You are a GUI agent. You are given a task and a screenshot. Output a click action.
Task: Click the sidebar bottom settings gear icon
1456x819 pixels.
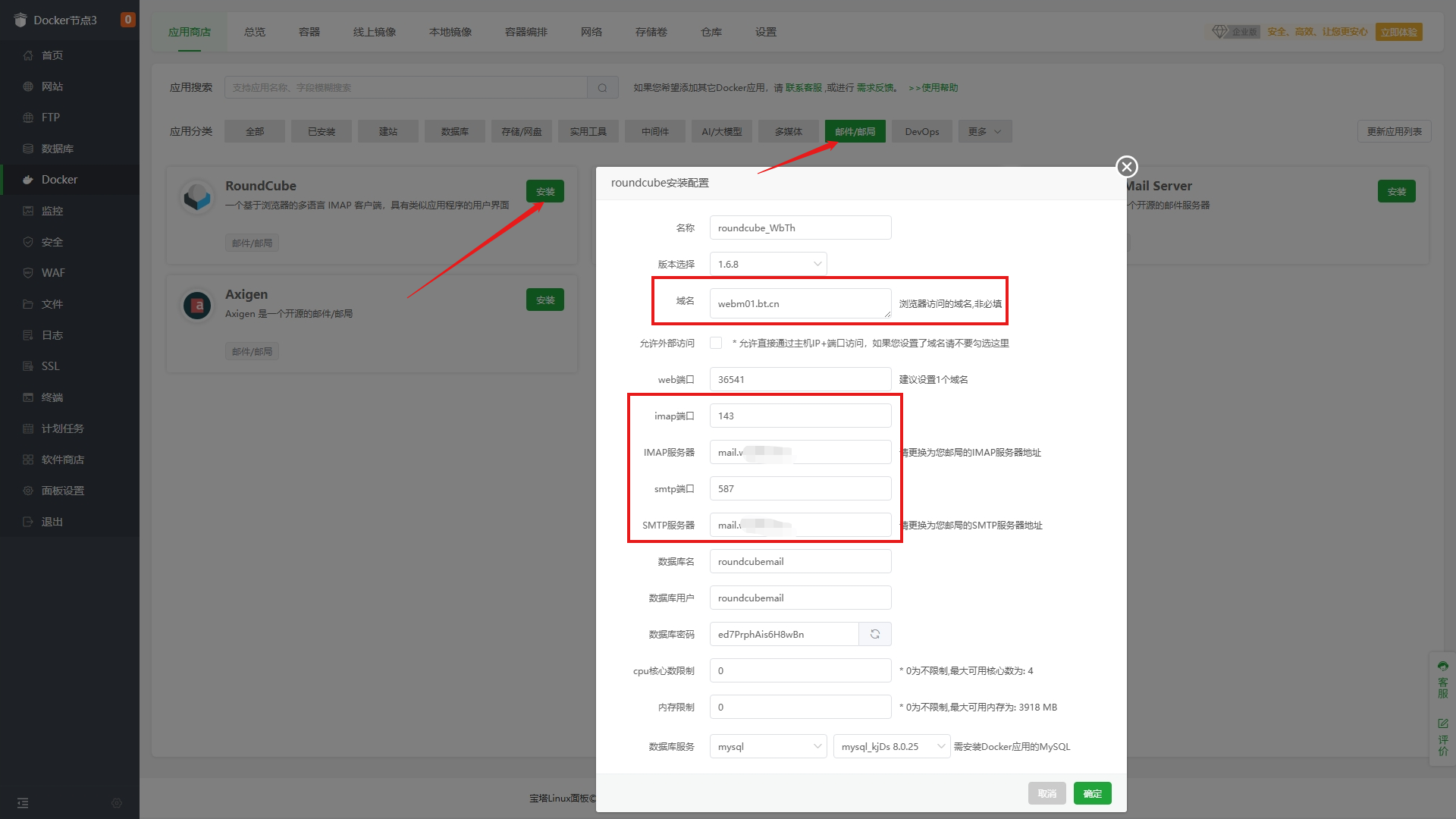coord(117,803)
